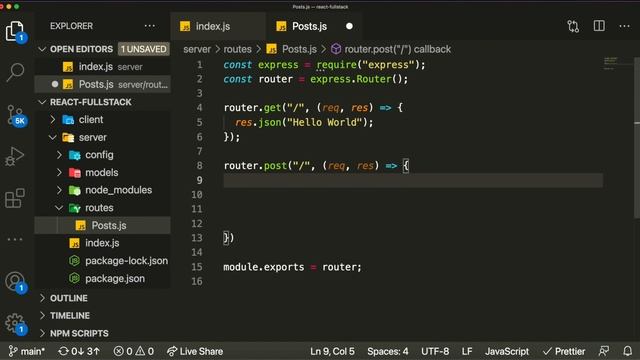The width and height of the screenshot is (640, 360).
Task: Open the Manage gear icon
Action: 16,324
